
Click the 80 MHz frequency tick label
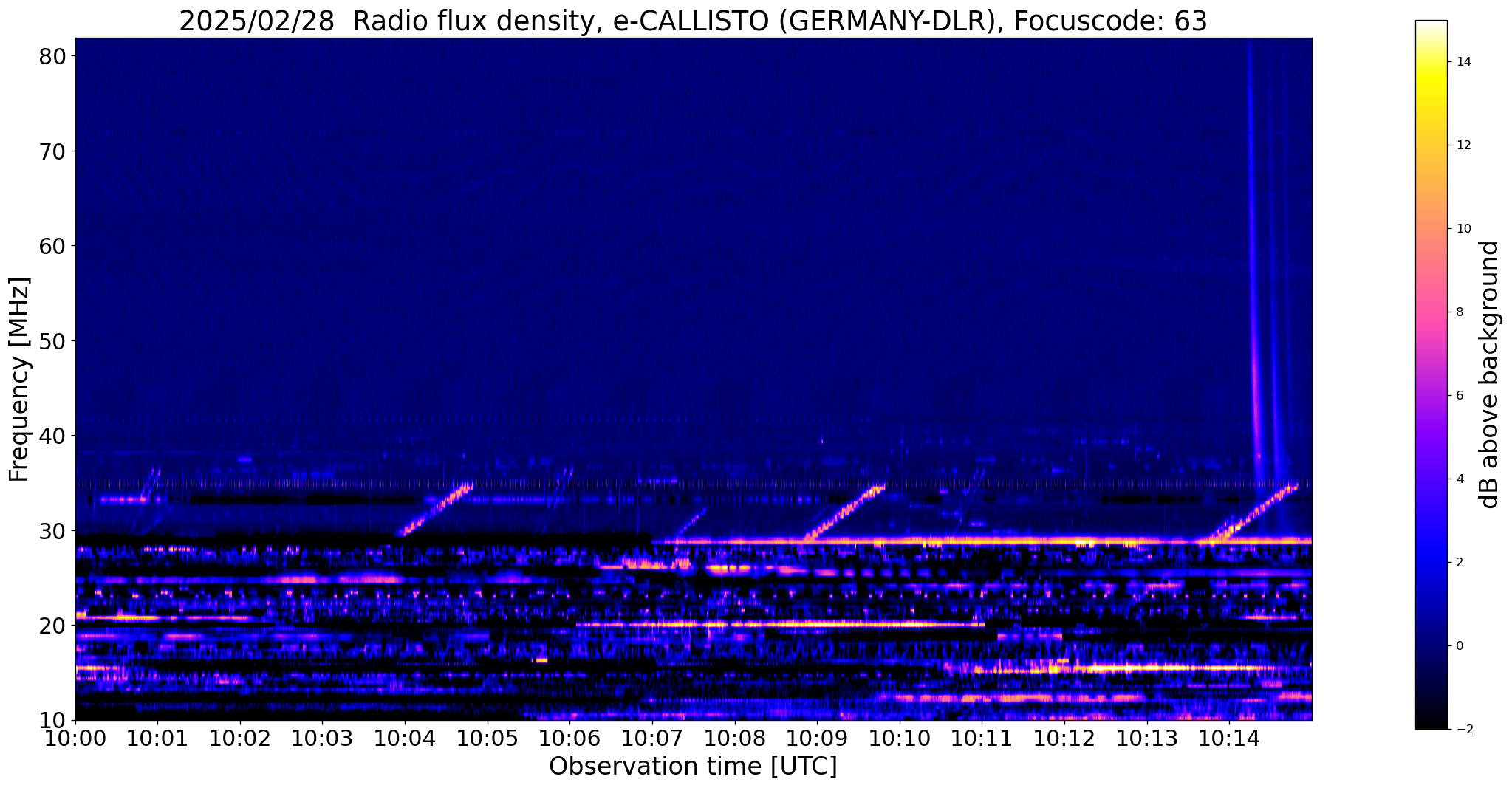click(x=53, y=56)
